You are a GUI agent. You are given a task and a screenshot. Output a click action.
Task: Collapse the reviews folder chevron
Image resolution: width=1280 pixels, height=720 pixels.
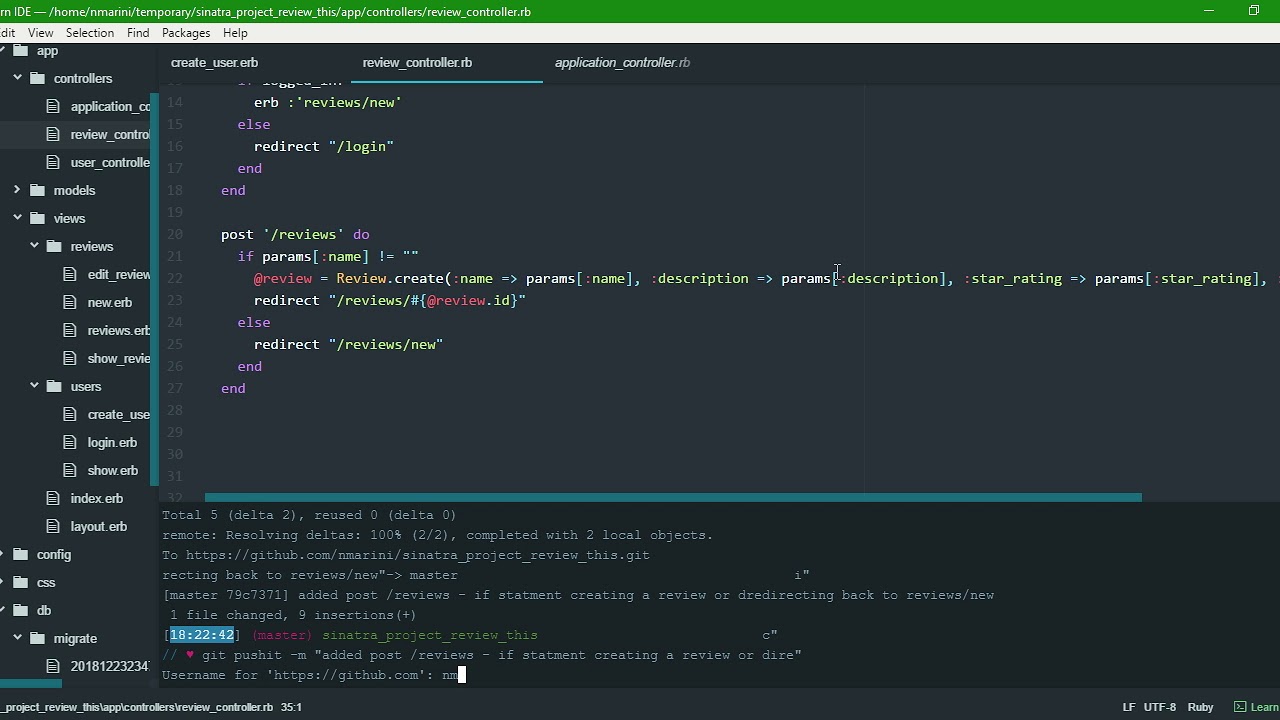(34, 246)
